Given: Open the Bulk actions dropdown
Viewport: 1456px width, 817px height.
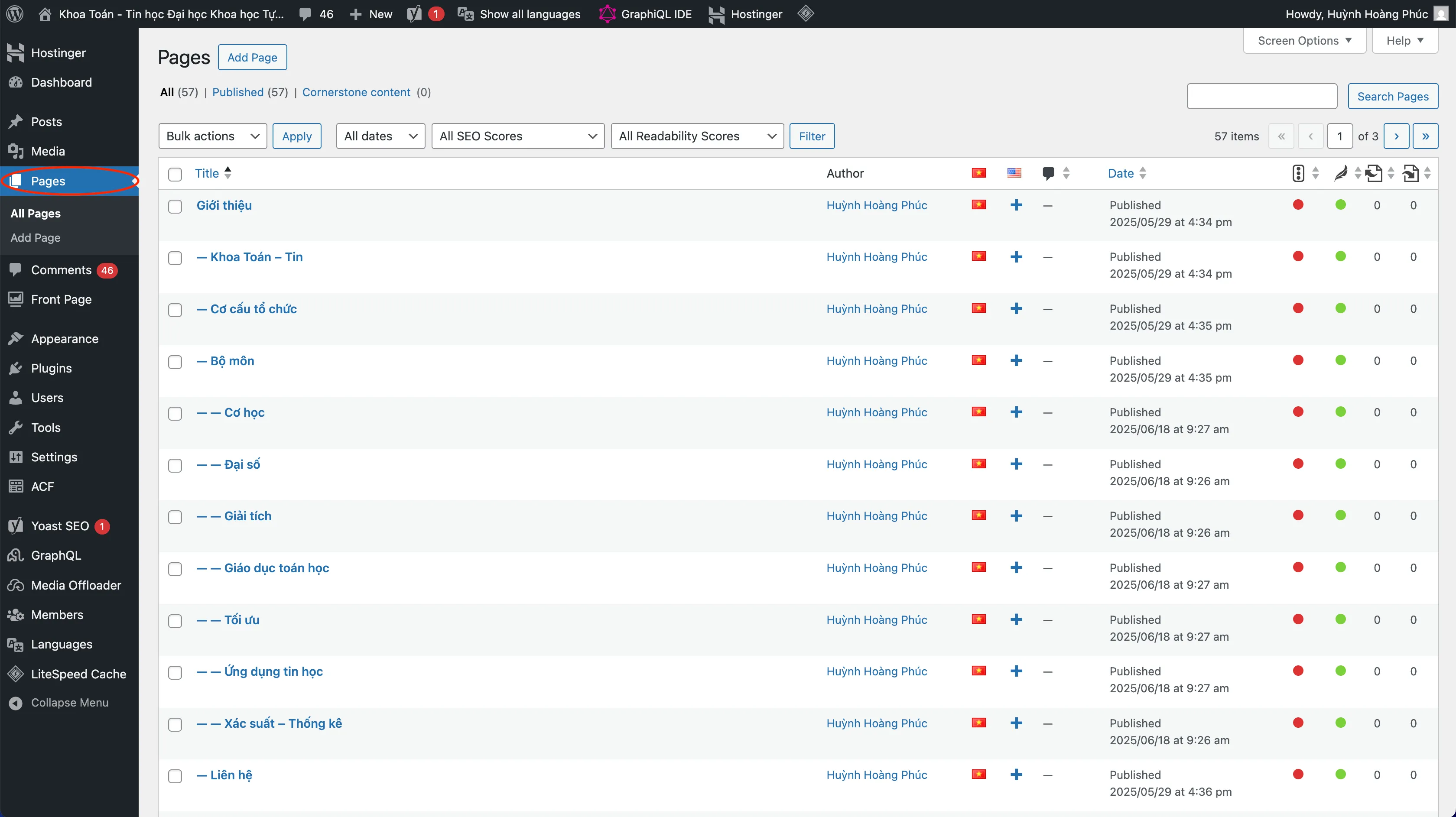Looking at the screenshot, I should click(212, 136).
